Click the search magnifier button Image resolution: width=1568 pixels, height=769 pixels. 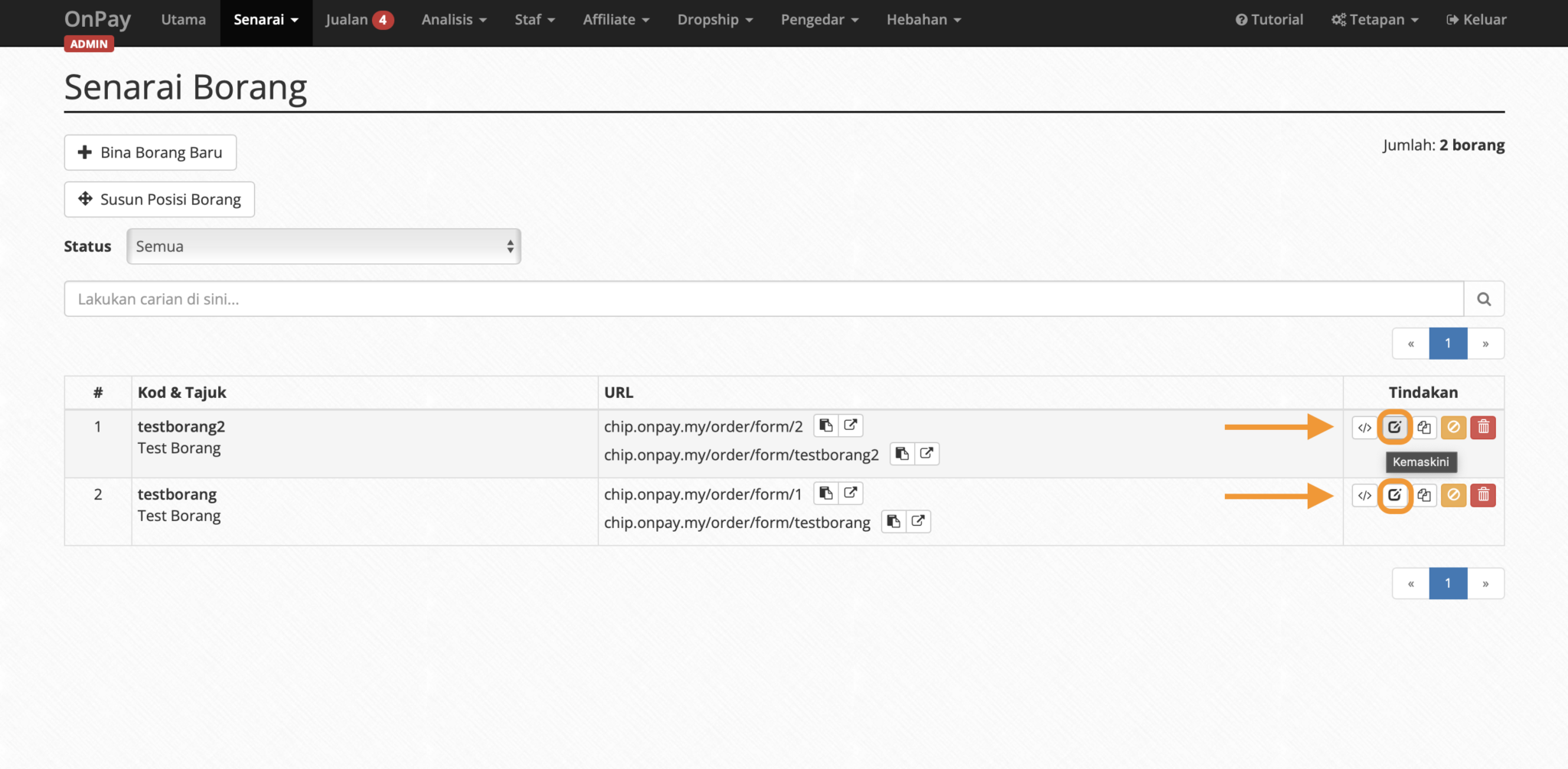(1484, 299)
